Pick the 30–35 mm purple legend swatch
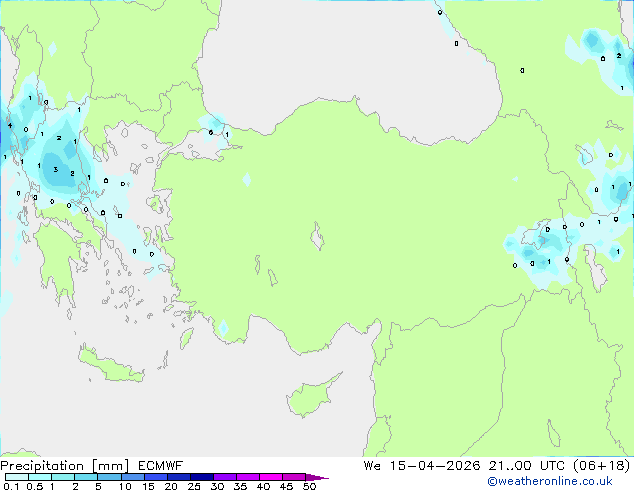The height and width of the screenshot is (490, 634). click(x=225, y=477)
